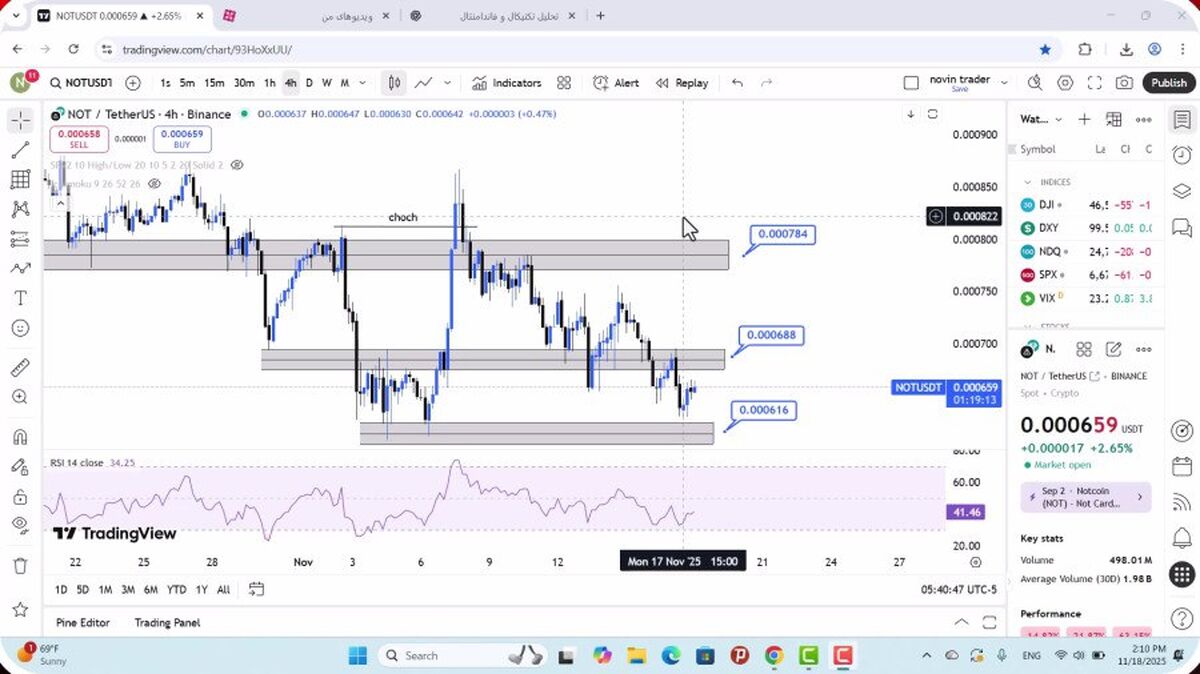
Task: Open object tree layers icon in right sidebar
Action: pyautogui.click(x=1182, y=191)
